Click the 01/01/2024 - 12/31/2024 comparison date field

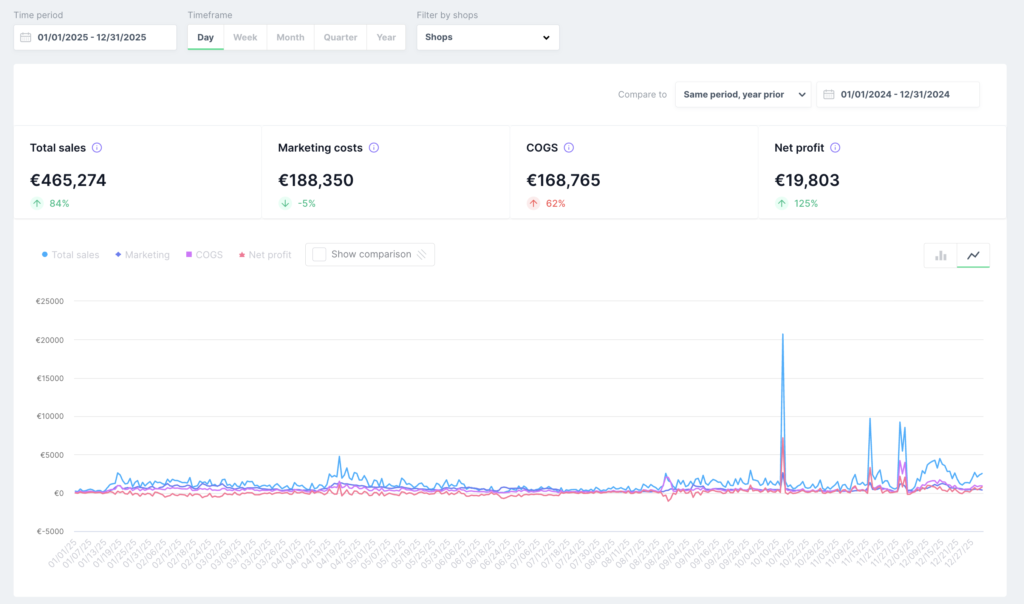click(x=898, y=95)
